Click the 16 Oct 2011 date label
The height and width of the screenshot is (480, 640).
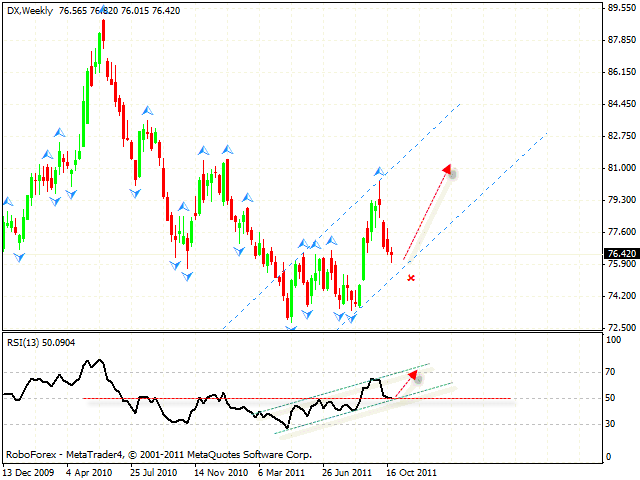[x=412, y=470]
